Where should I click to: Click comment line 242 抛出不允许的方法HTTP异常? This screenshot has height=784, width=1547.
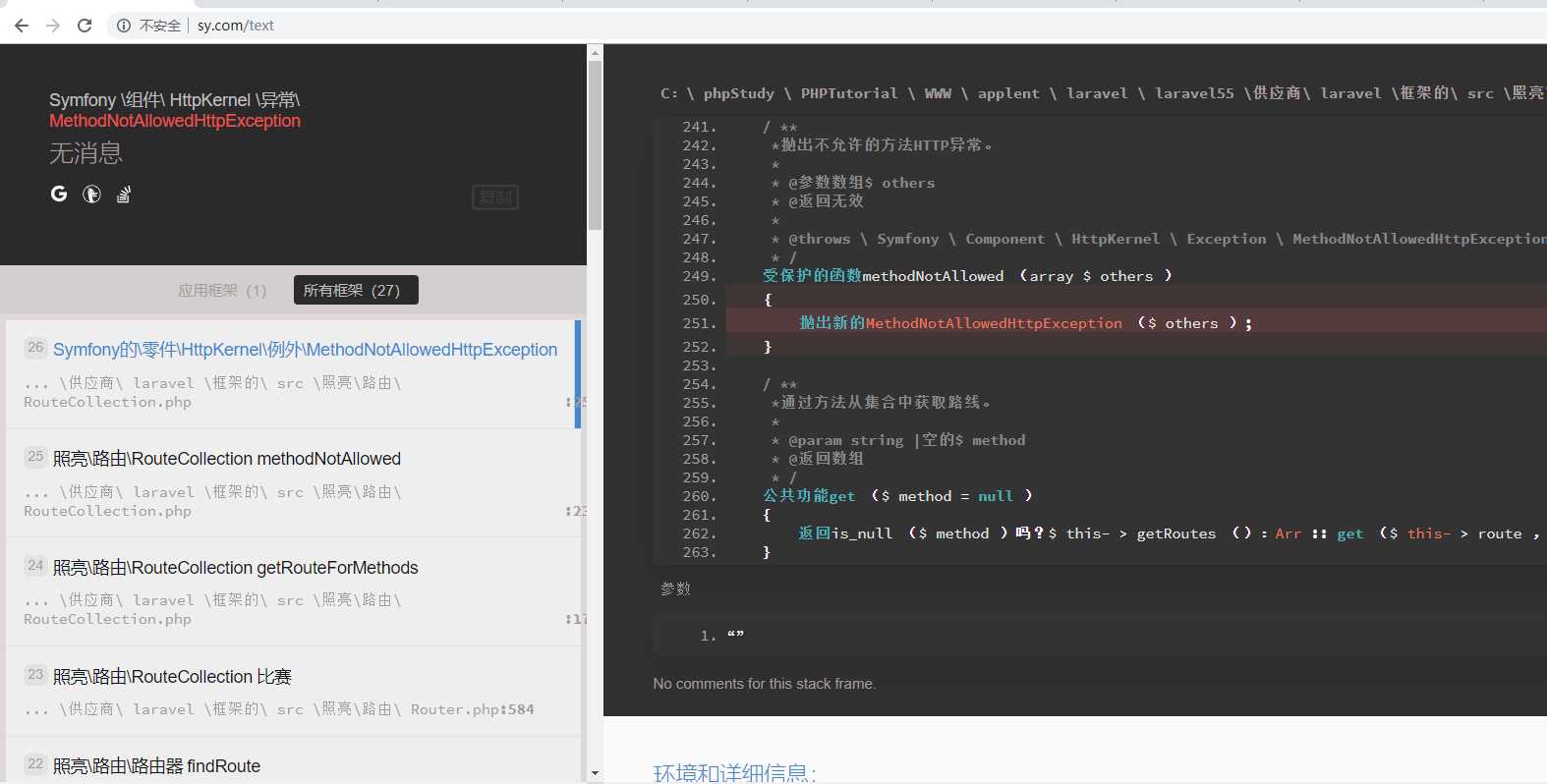point(883,145)
